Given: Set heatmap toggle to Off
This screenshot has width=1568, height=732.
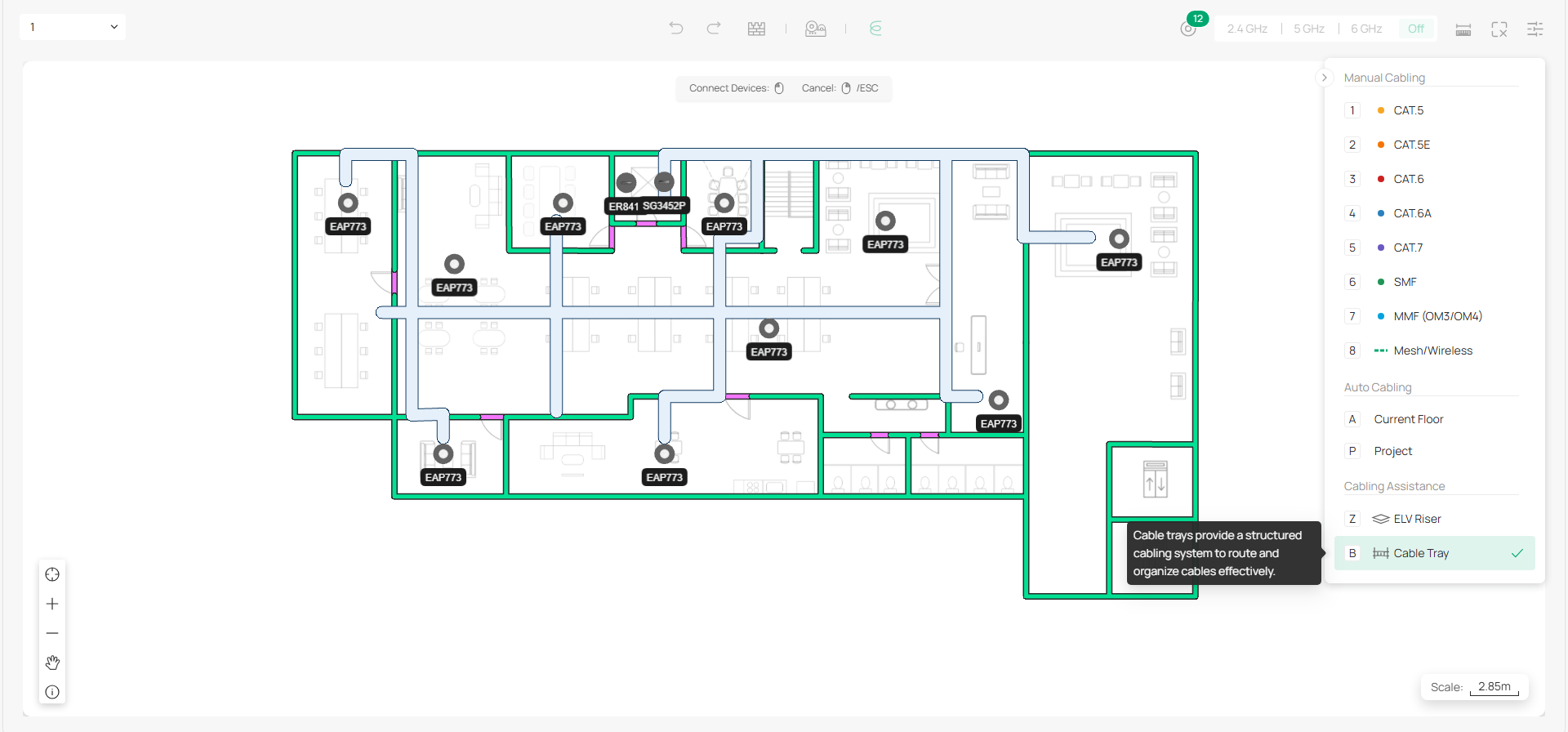Looking at the screenshot, I should [x=1415, y=29].
